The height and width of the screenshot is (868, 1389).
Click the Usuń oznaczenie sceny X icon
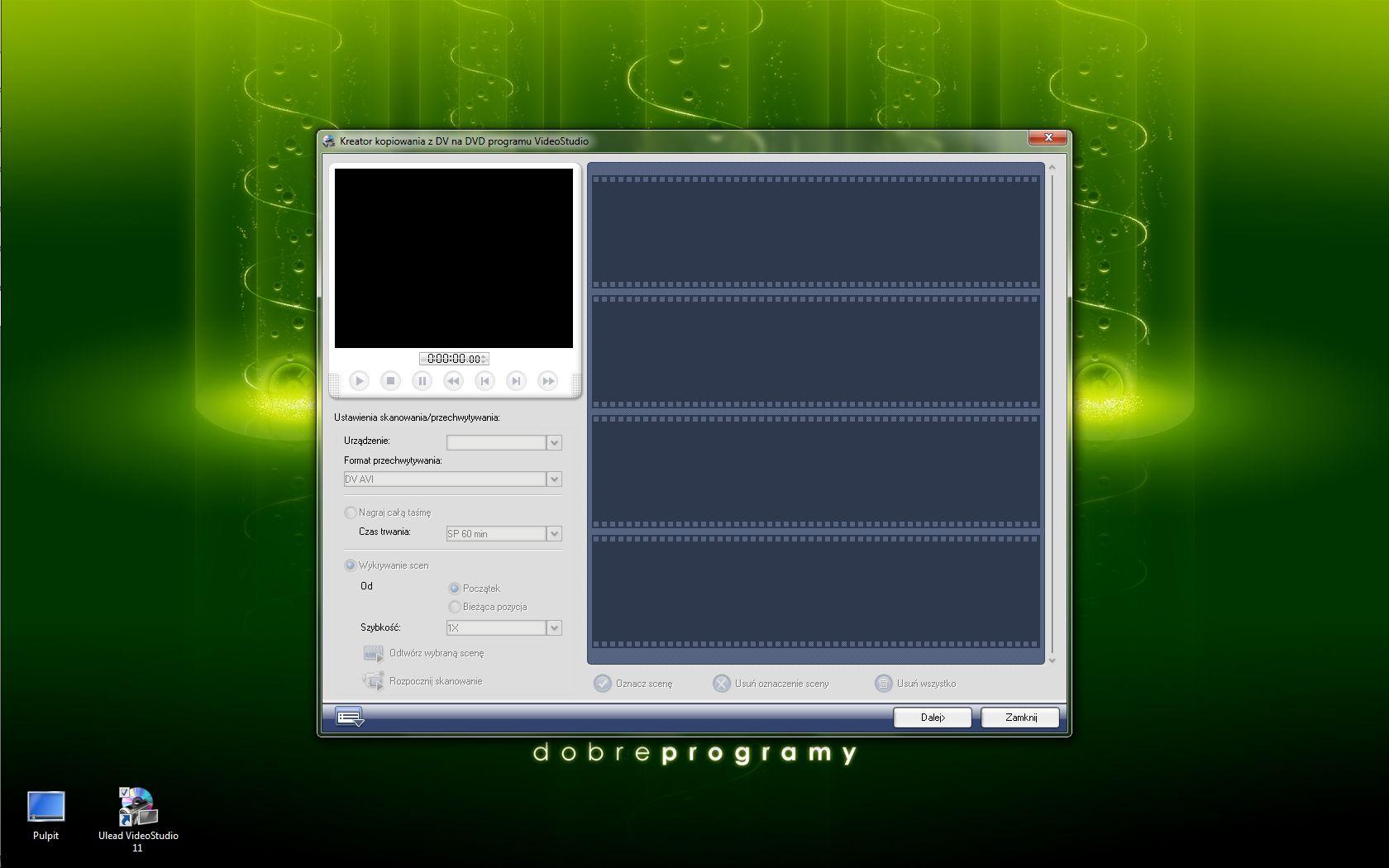point(722,684)
